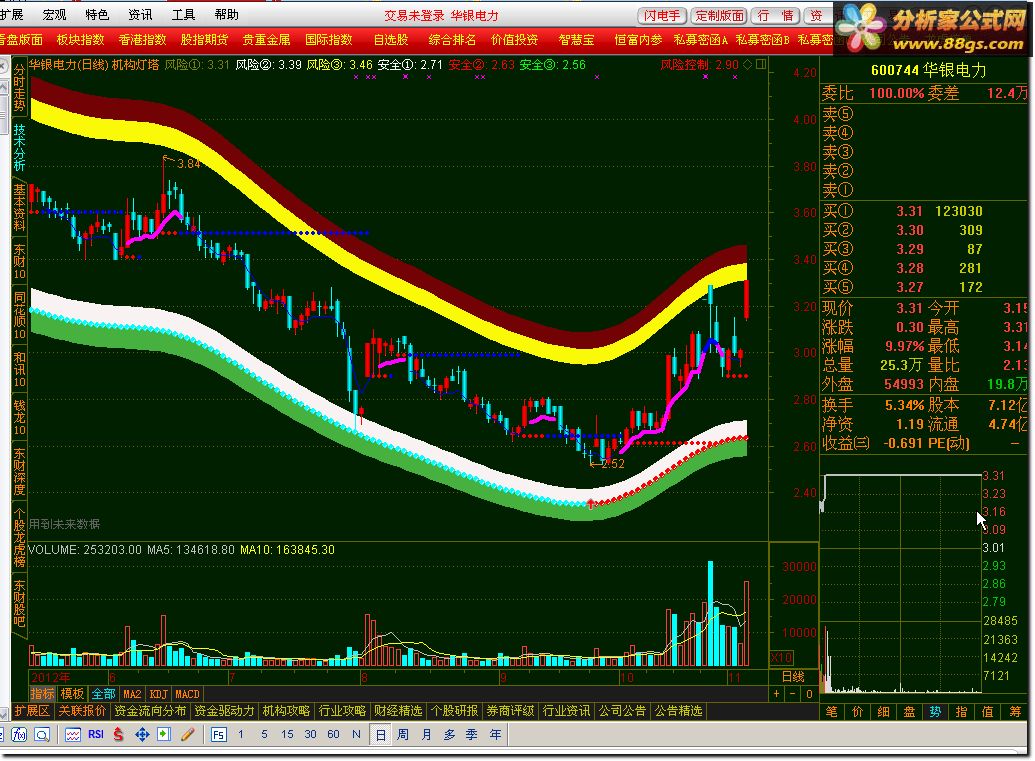Open the 资金流向分布 bottom tab

tap(150, 711)
